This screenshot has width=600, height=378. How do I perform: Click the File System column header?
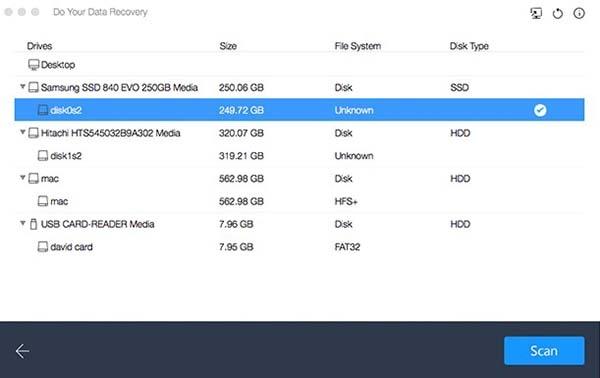(x=358, y=46)
